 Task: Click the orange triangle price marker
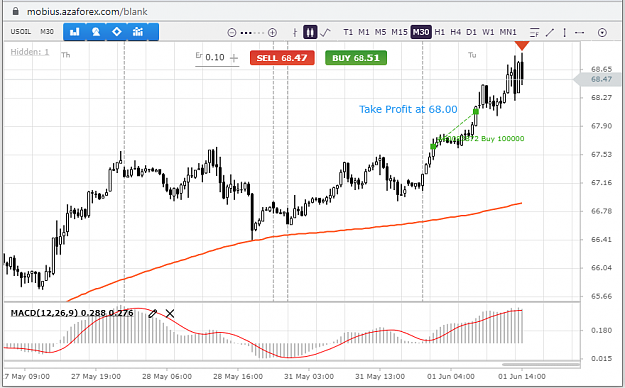point(522,45)
